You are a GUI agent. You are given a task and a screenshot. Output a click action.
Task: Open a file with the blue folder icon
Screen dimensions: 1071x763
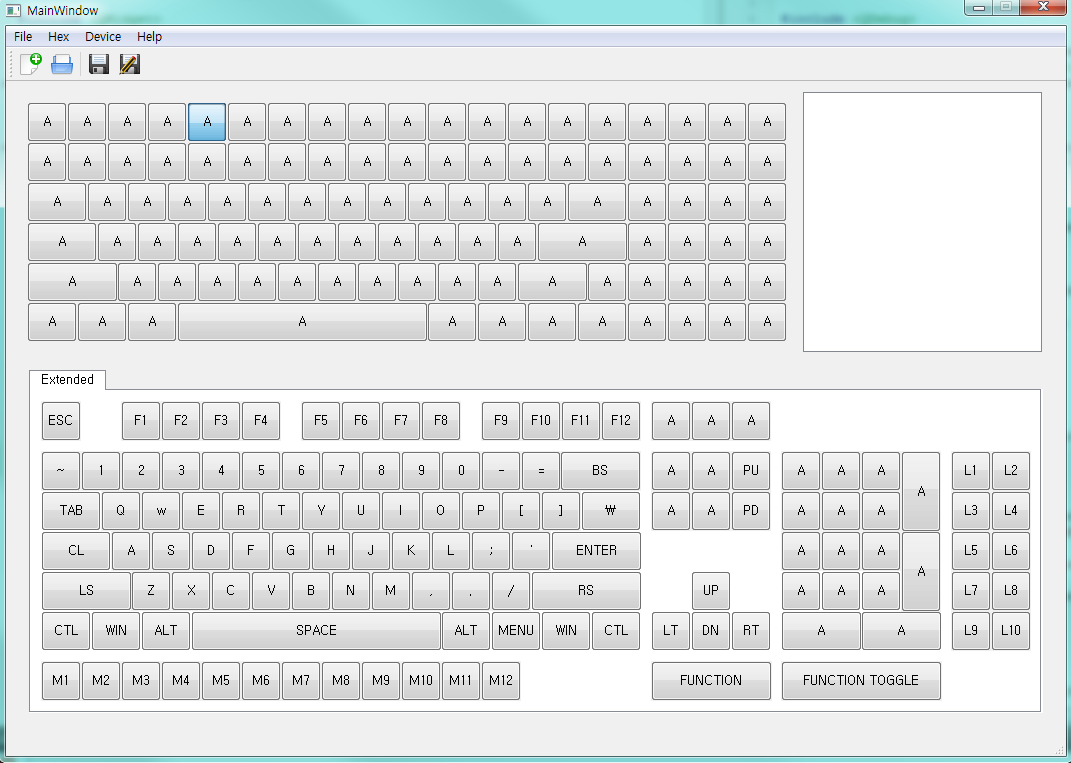tap(62, 64)
